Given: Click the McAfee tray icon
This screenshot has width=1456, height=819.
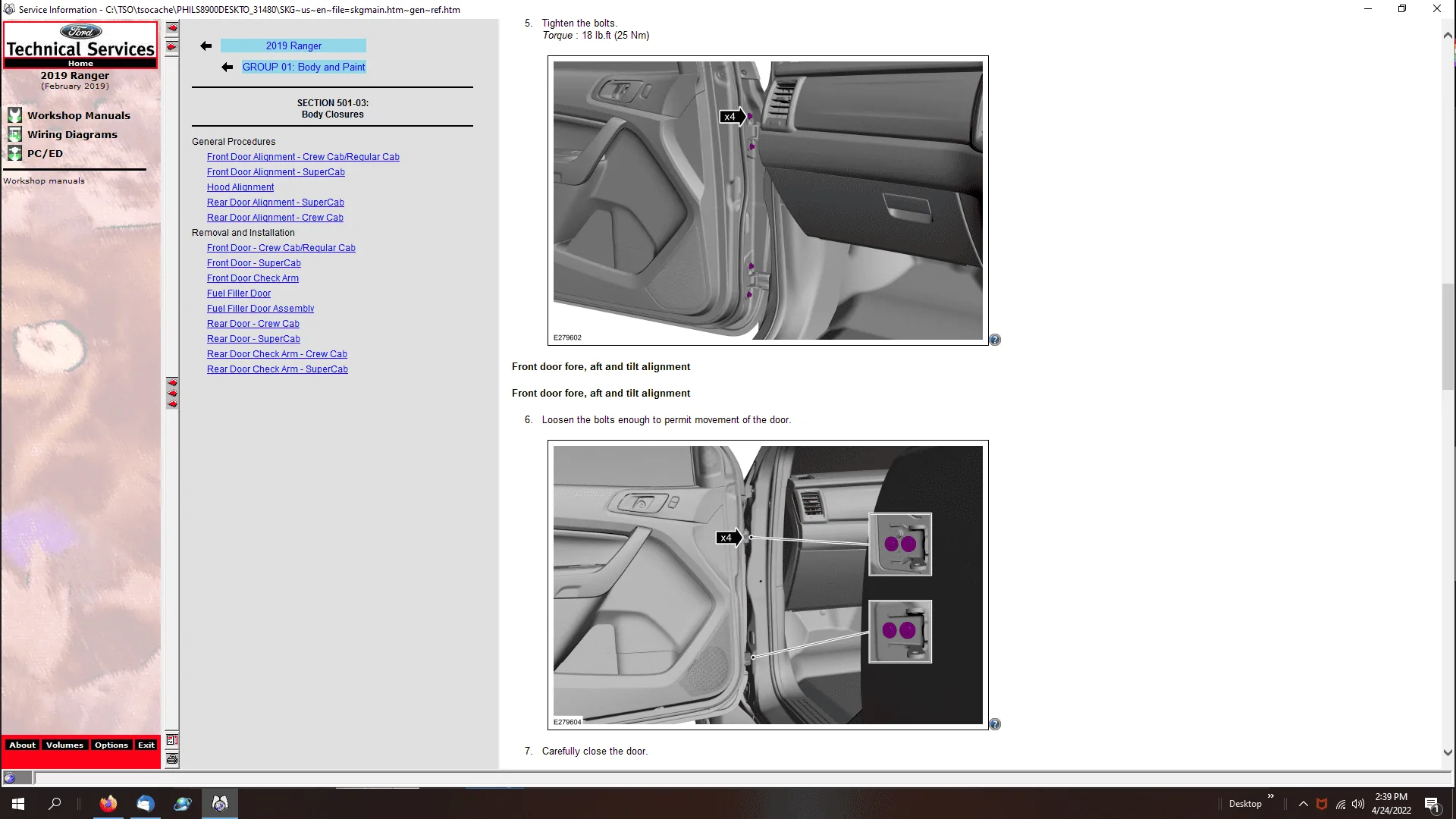Looking at the screenshot, I should 1322,804.
